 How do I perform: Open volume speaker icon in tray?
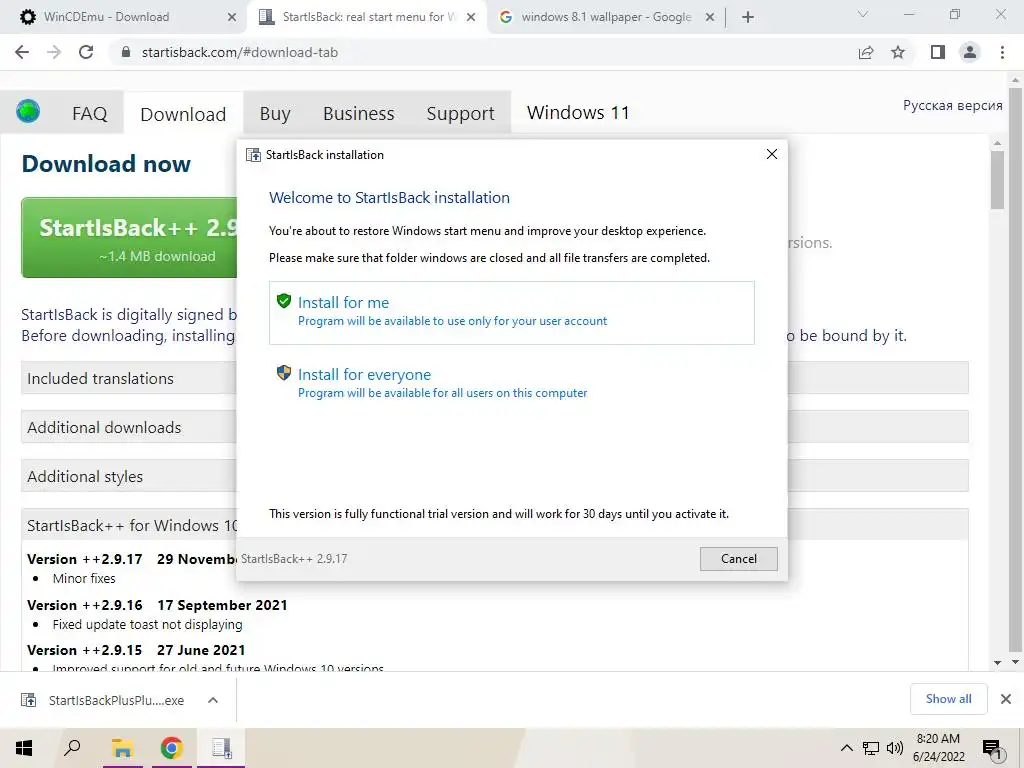click(895, 748)
